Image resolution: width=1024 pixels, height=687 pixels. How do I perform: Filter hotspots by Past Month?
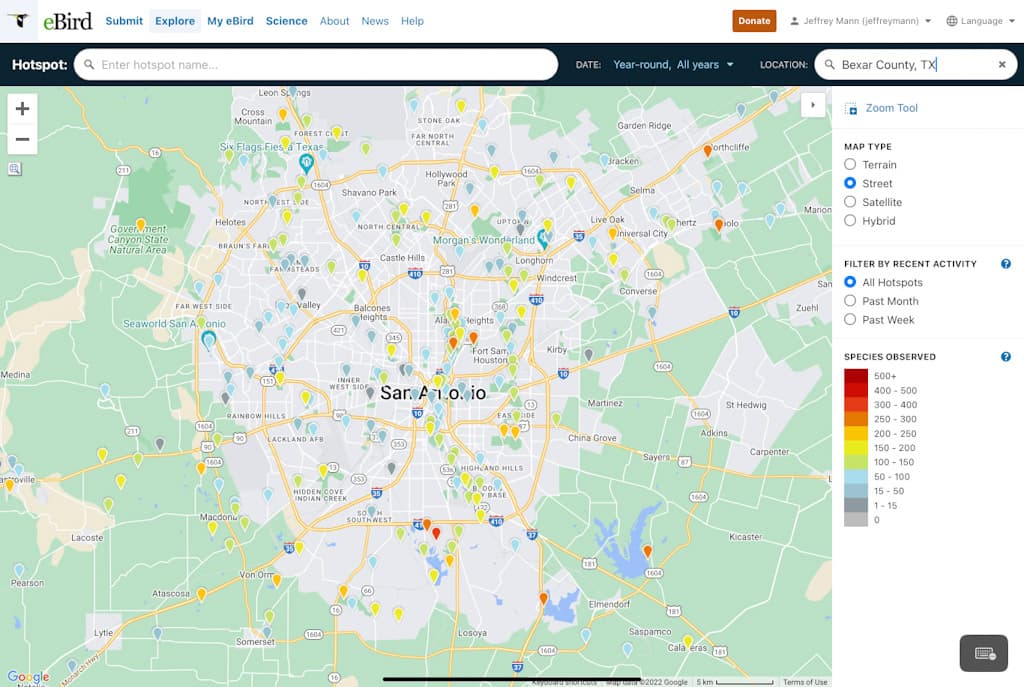pos(850,301)
